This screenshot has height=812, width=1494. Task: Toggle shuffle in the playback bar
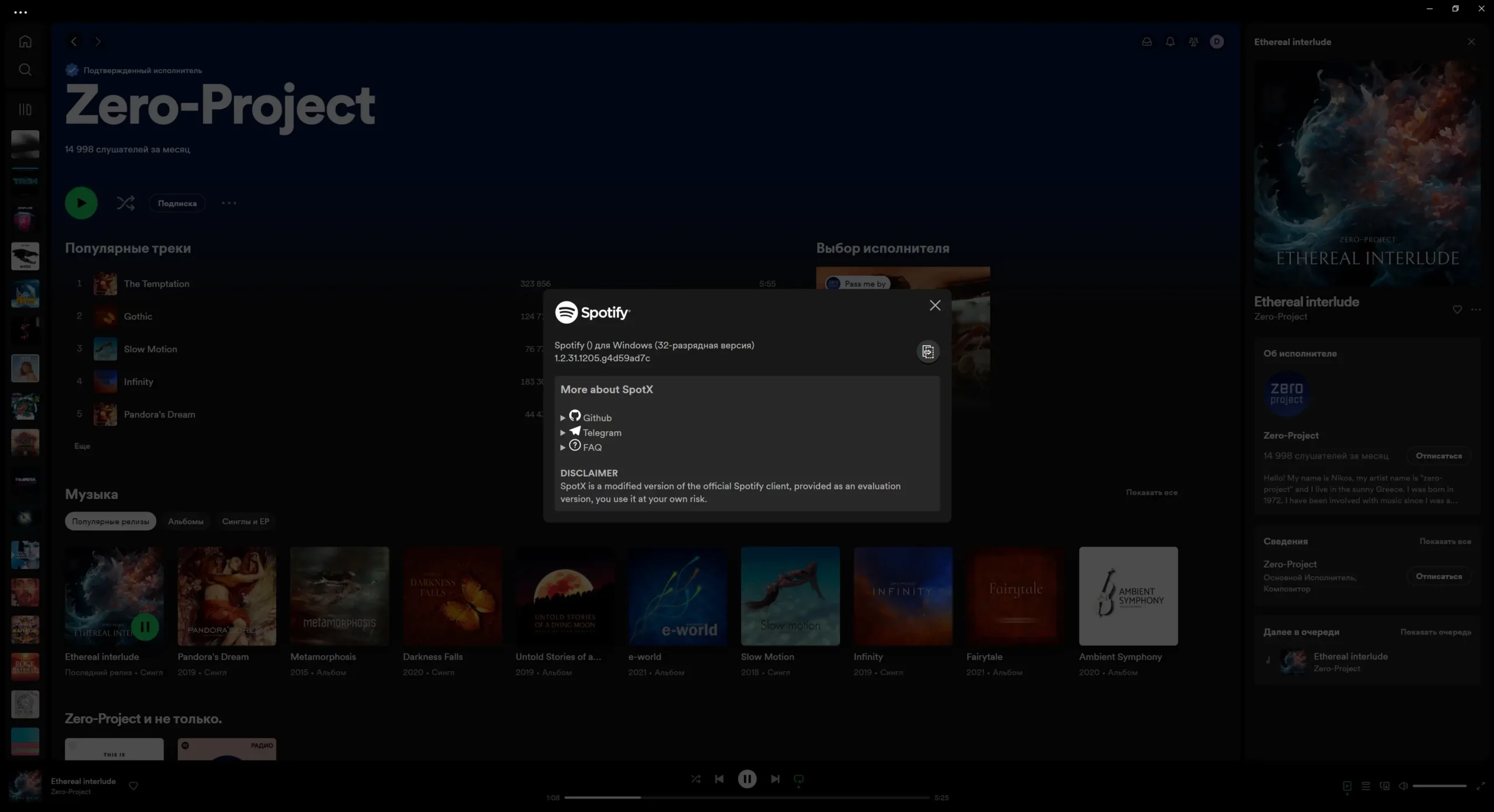click(696, 779)
